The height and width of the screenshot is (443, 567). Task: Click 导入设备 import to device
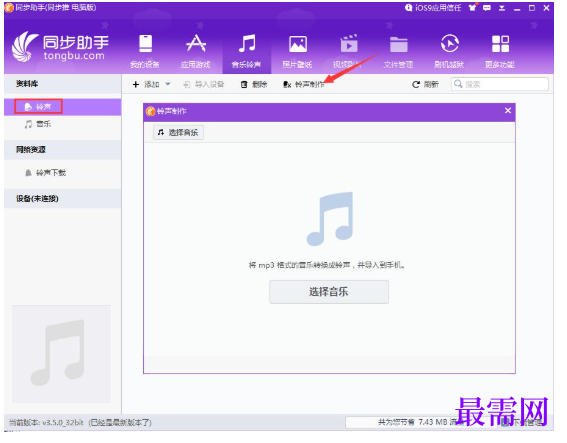click(204, 85)
